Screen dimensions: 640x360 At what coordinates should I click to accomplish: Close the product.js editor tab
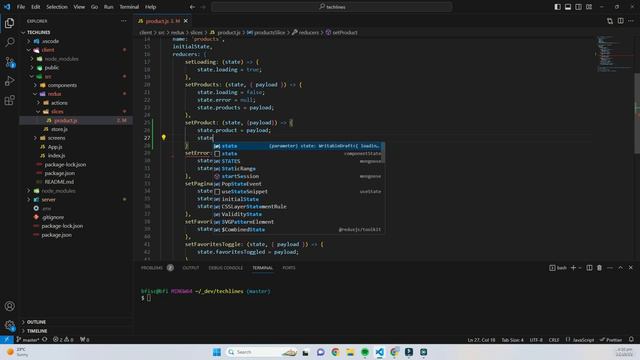(x=186, y=21)
